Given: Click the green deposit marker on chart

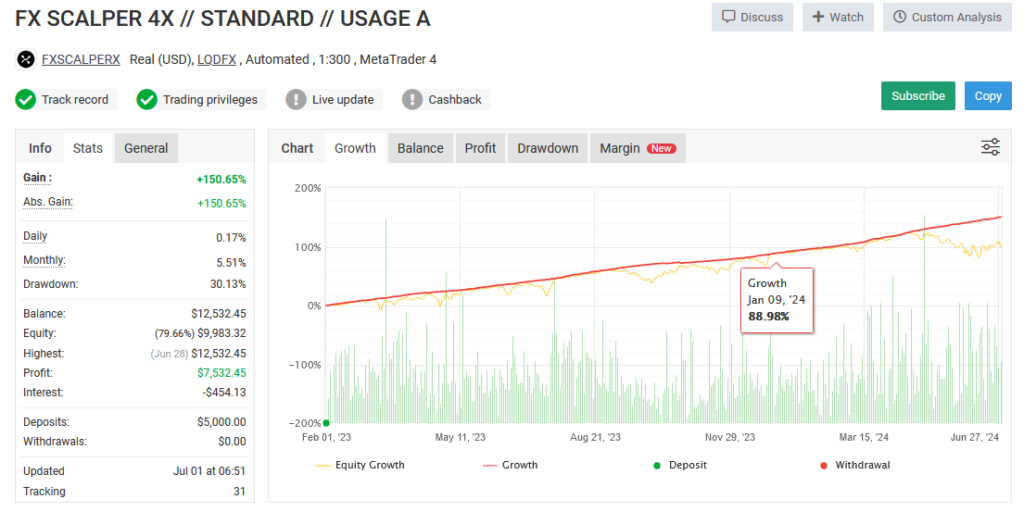Looking at the screenshot, I should click(x=326, y=423).
